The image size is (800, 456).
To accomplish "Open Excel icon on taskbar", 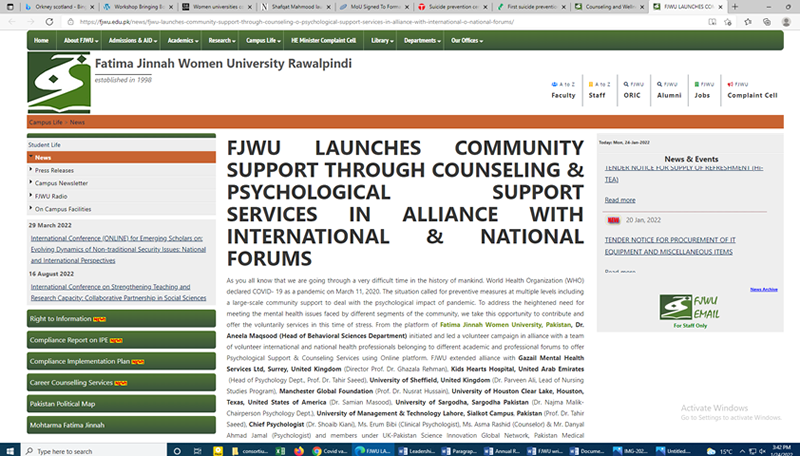I will 280,451.
